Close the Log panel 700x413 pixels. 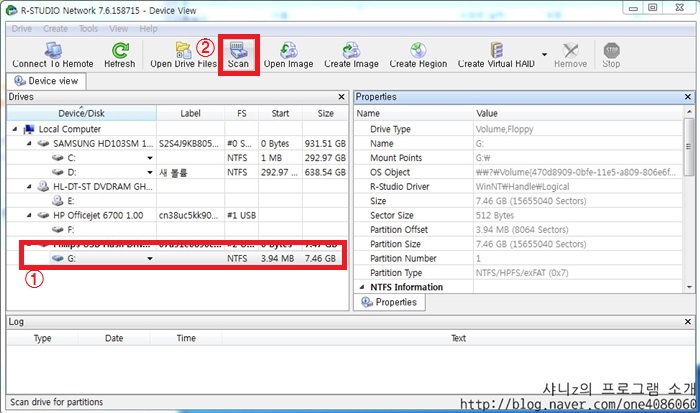point(688,321)
